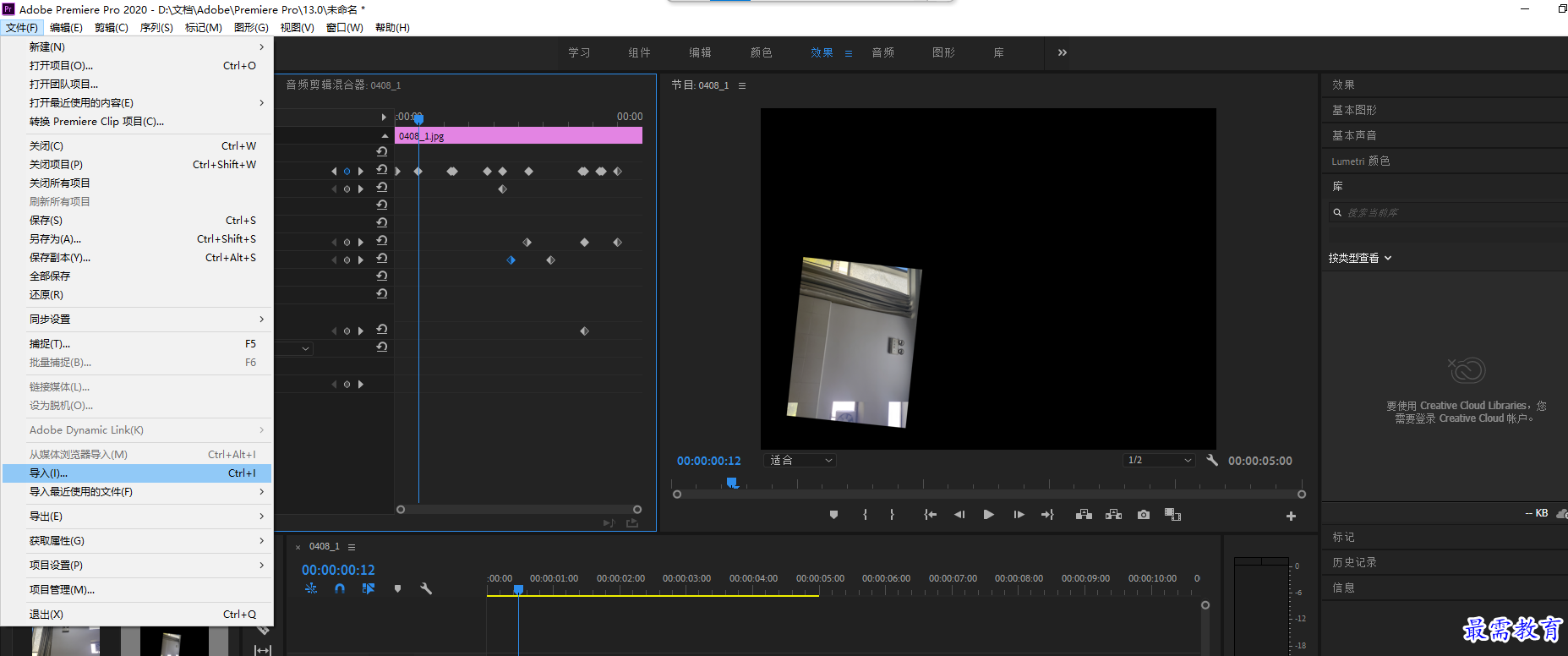1568x656 pixels.
Task: Click Mark In bracket button
Action: (865, 515)
